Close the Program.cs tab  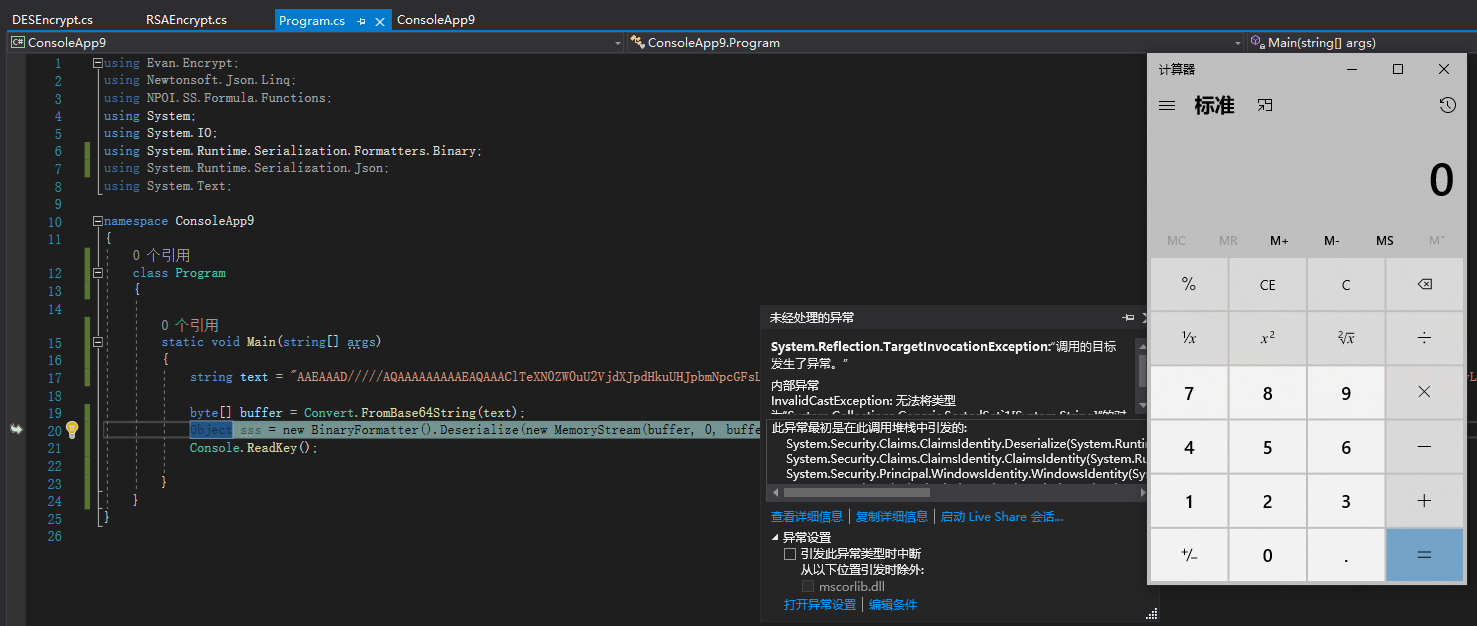pyautogui.click(x=380, y=20)
